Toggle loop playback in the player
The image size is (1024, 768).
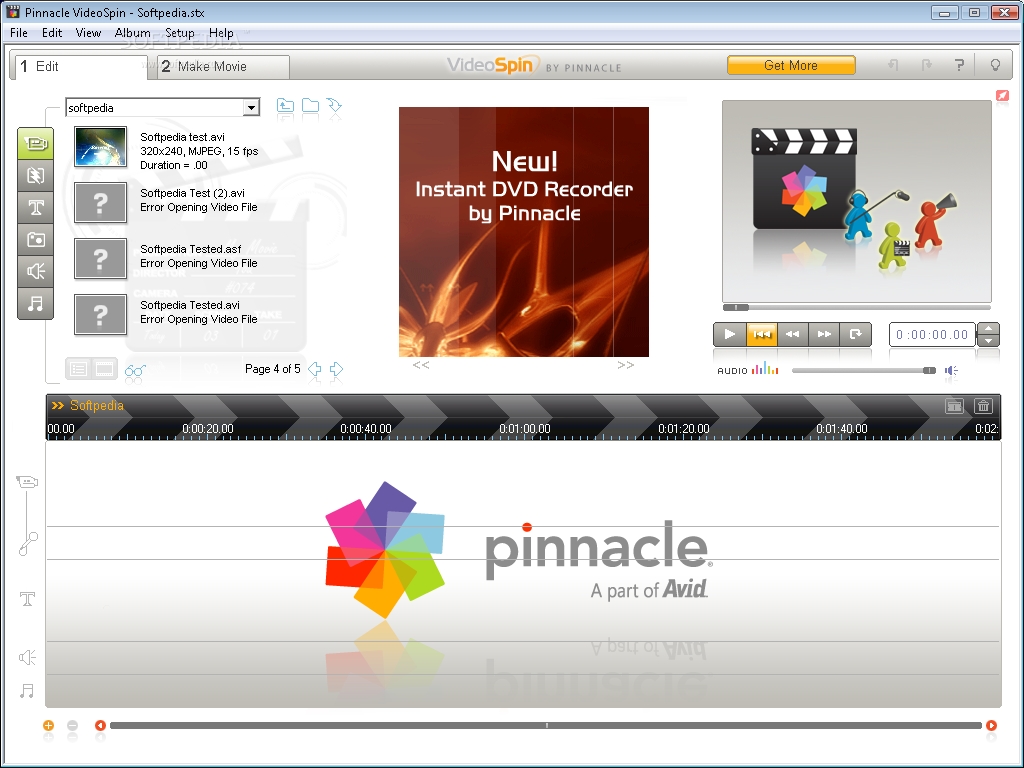tap(856, 334)
